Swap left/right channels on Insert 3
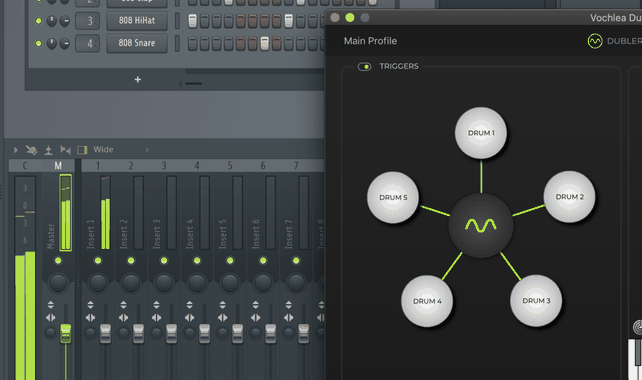Image resolution: width=642 pixels, height=380 pixels. coord(156,317)
